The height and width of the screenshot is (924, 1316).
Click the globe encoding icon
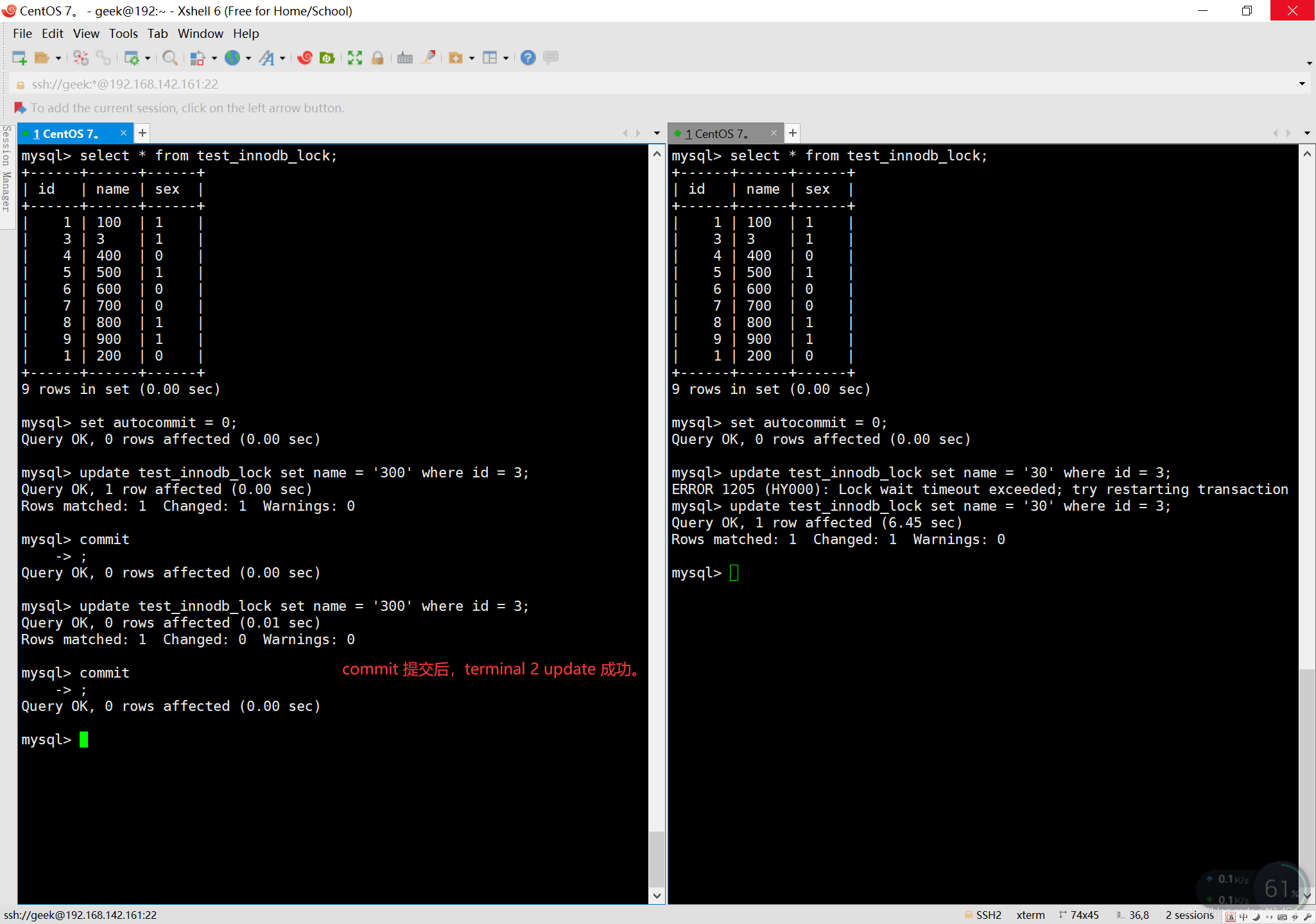point(232,58)
